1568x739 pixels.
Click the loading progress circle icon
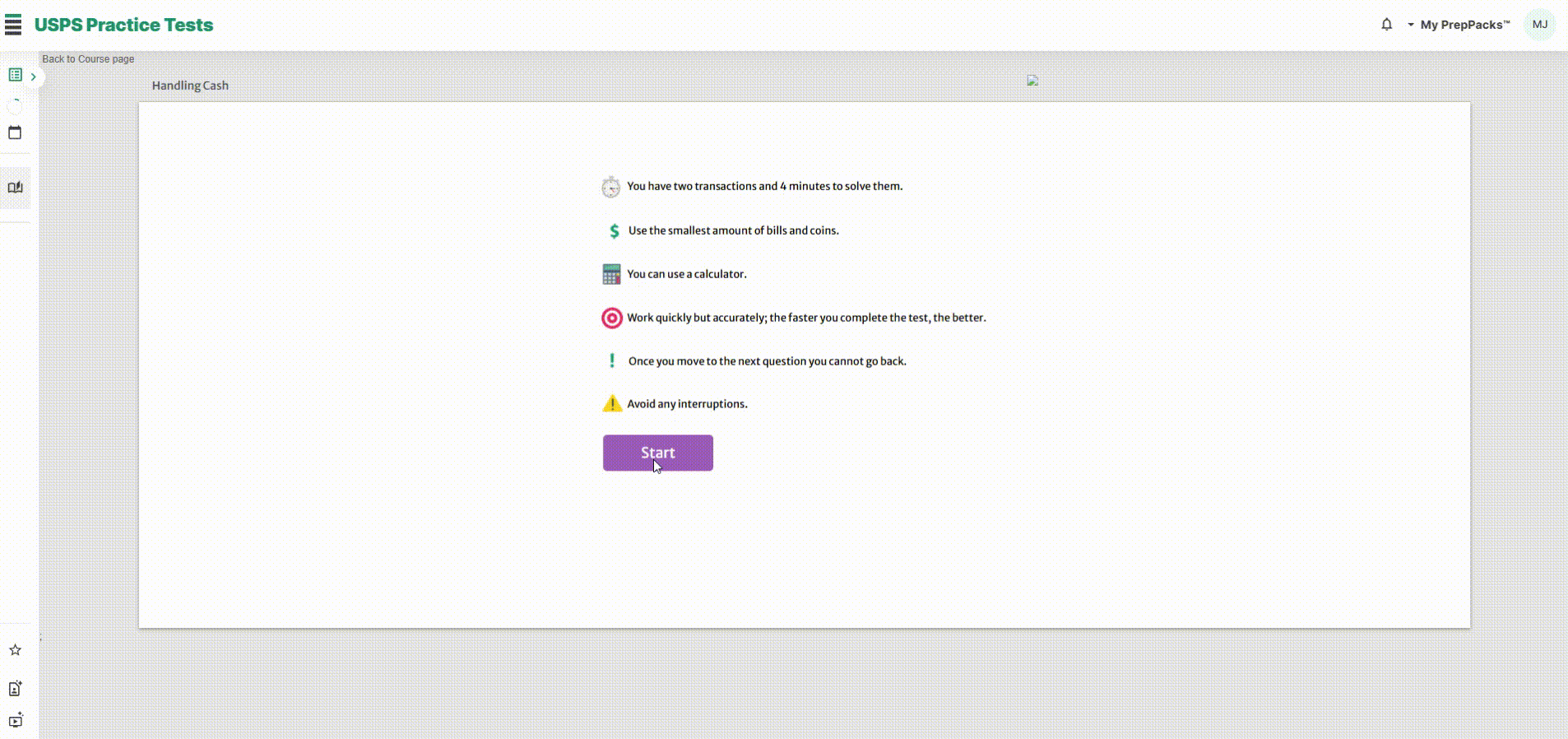[x=15, y=105]
